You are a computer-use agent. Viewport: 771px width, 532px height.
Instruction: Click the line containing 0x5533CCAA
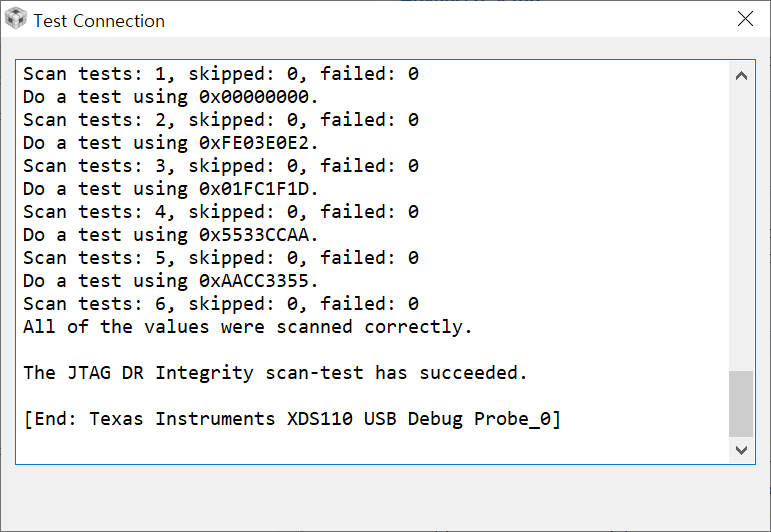pyautogui.click(x=171, y=235)
